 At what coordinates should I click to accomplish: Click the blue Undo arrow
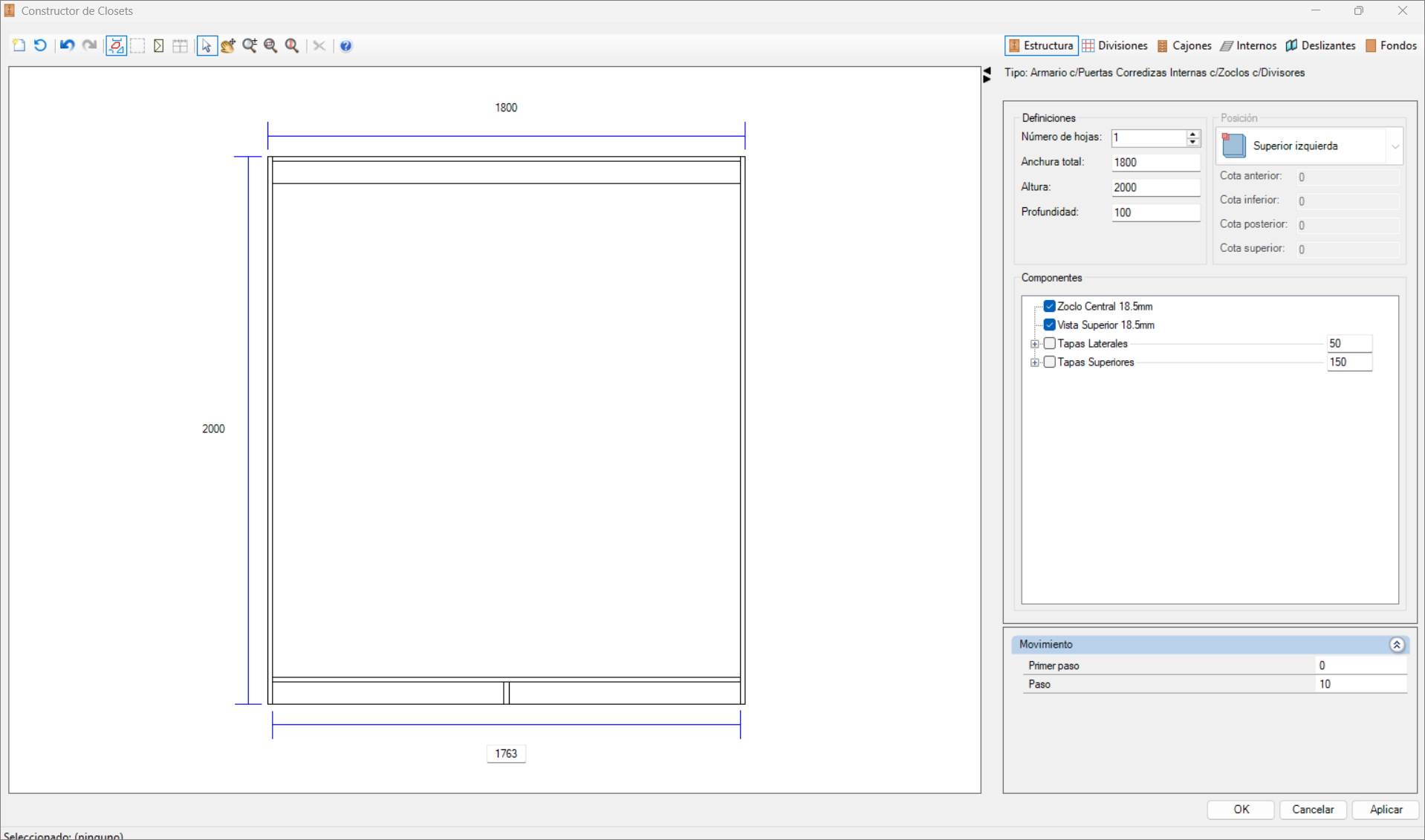click(67, 45)
